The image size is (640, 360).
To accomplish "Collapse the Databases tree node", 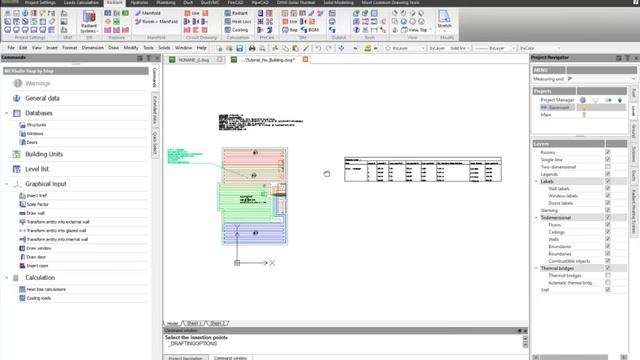I will coord(7,113).
